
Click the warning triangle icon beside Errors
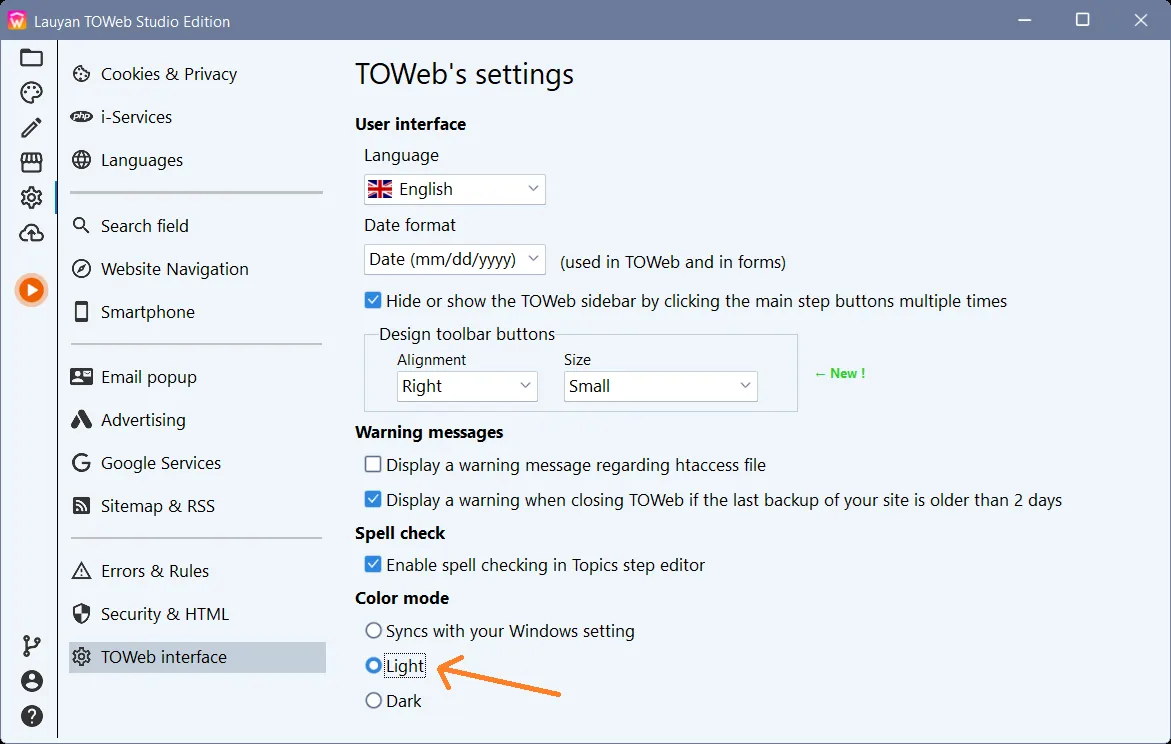click(x=81, y=571)
